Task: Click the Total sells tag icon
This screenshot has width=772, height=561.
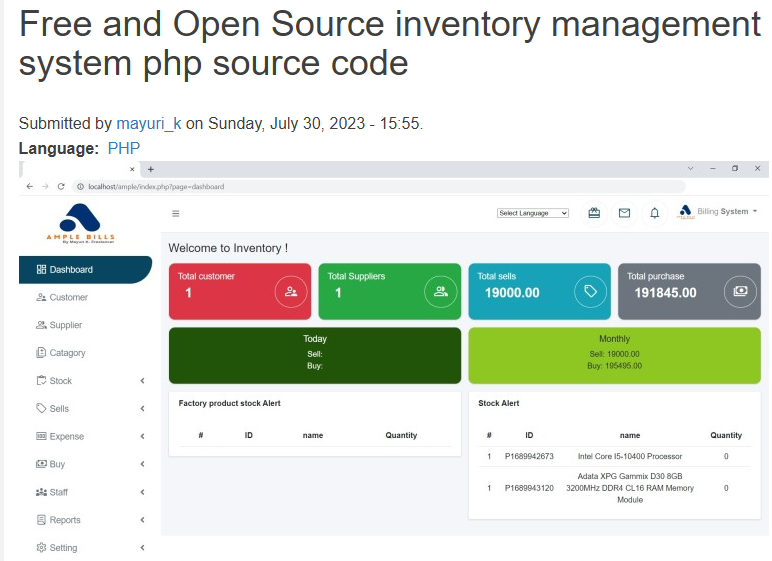Action: pyautogui.click(x=590, y=292)
